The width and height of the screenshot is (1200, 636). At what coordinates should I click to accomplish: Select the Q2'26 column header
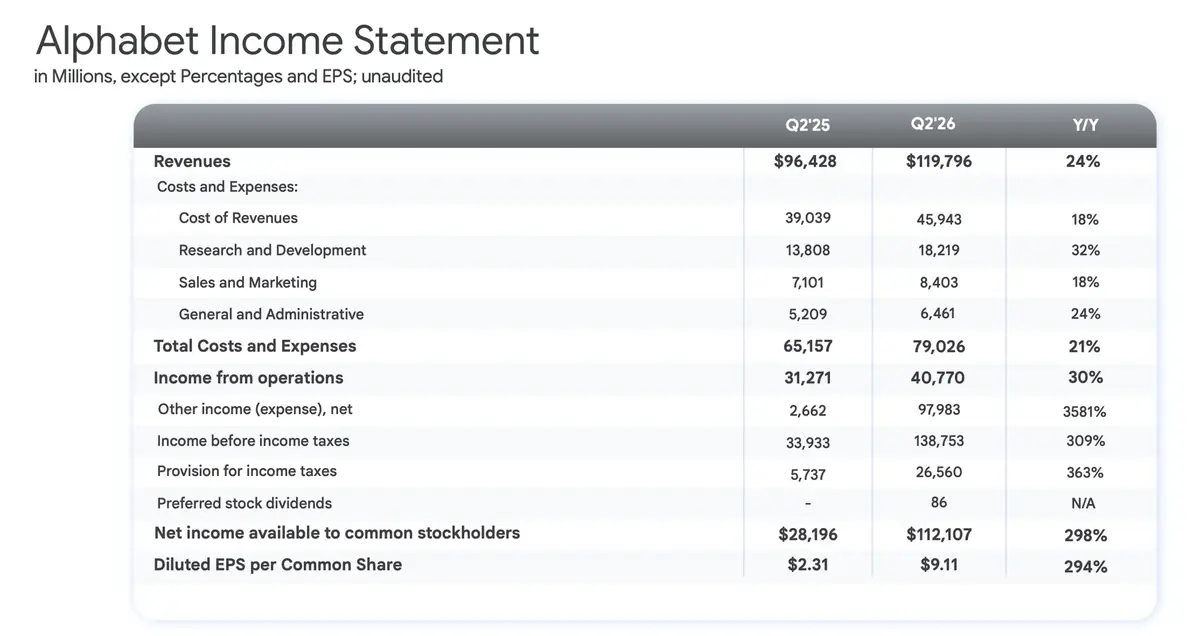pyautogui.click(x=933, y=125)
